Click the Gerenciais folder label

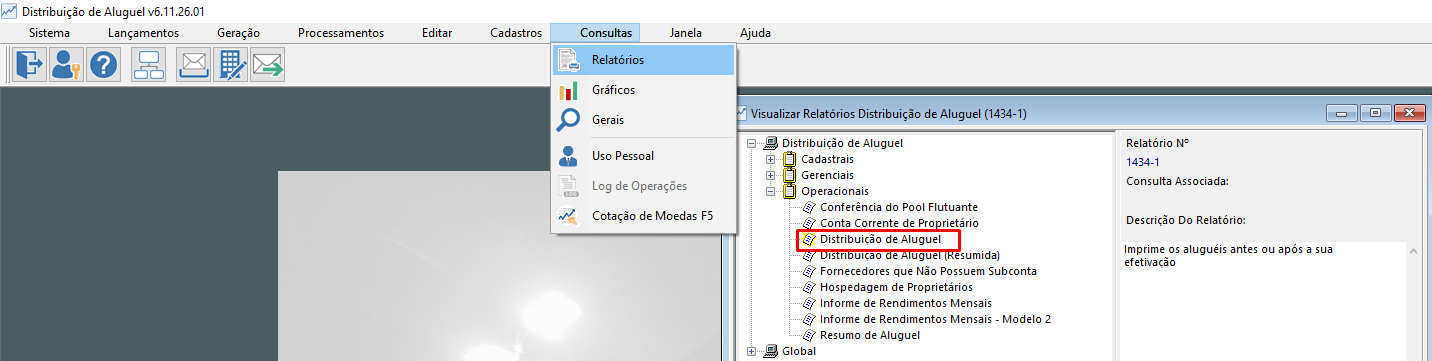828,175
